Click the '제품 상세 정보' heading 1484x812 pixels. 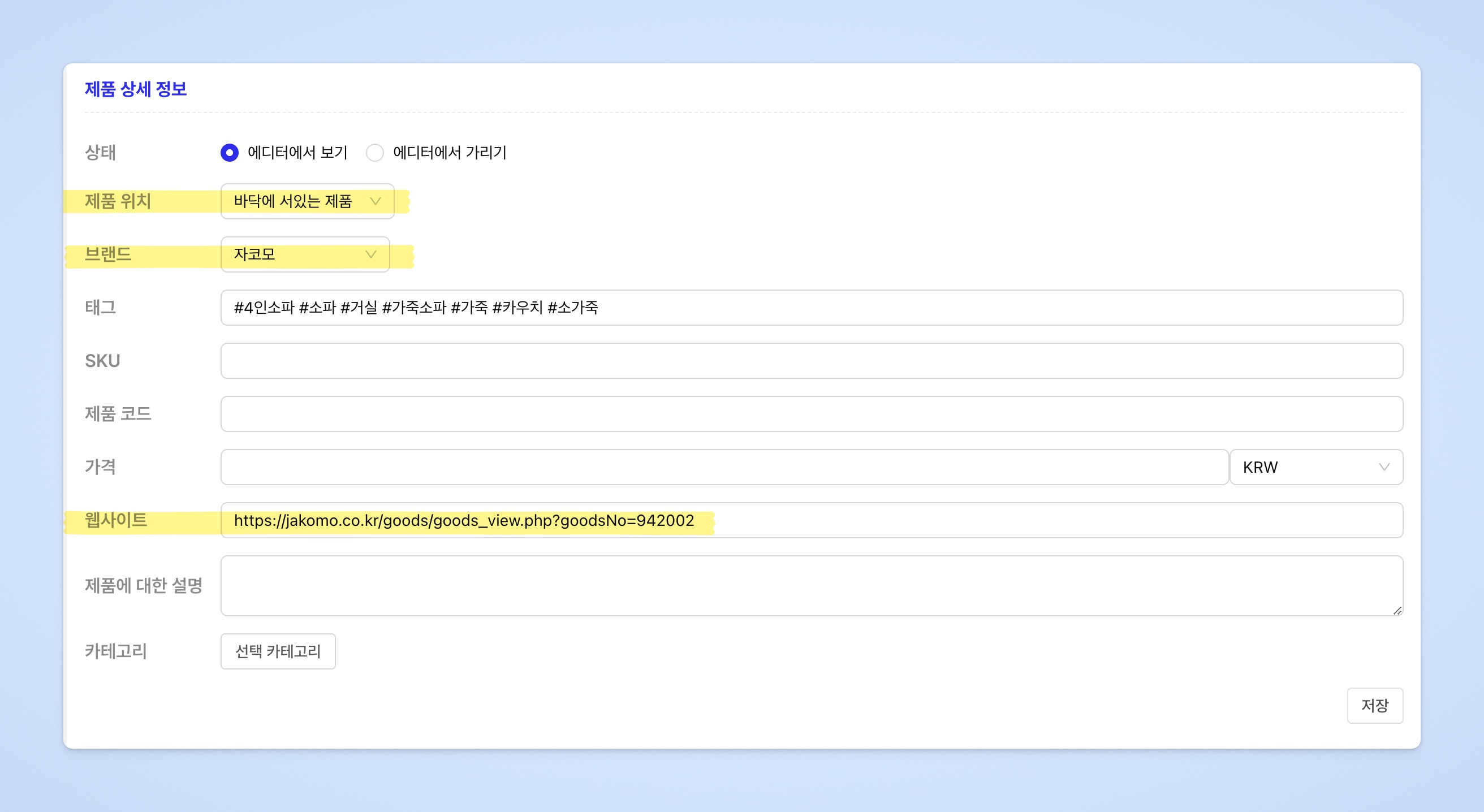point(136,89)
